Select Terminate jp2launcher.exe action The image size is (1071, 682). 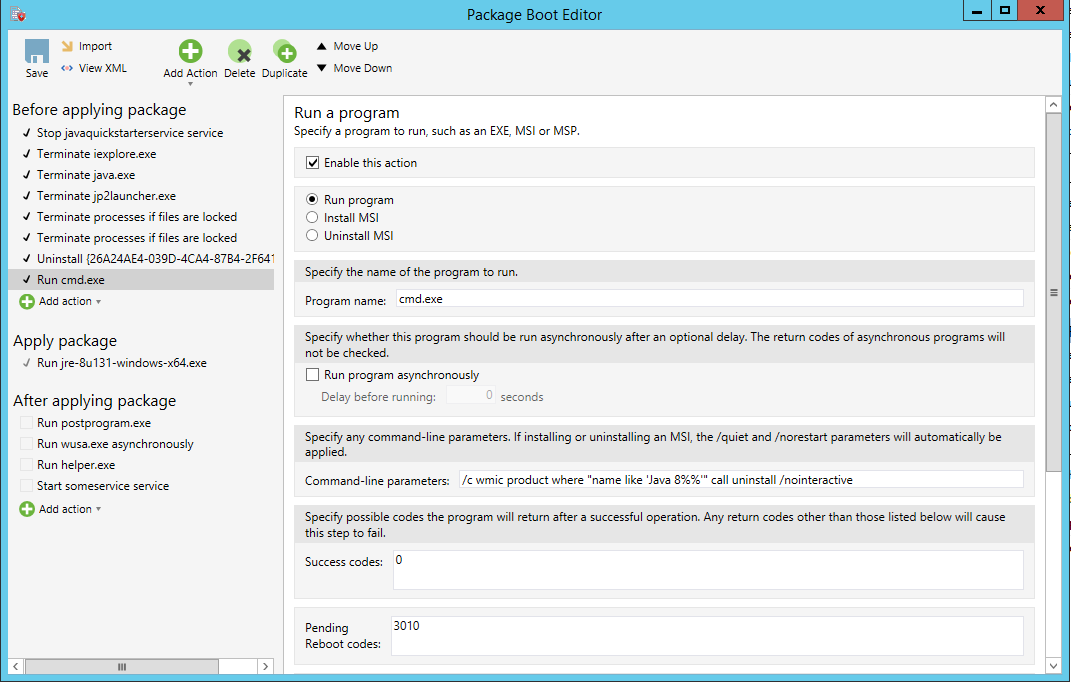[x=106, y=195]
